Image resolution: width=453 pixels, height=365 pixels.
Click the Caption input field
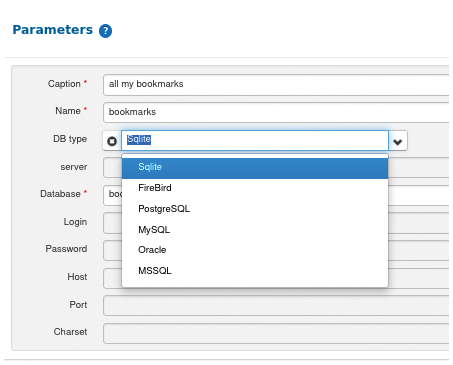pyautogui.click(x=276, y=85)
